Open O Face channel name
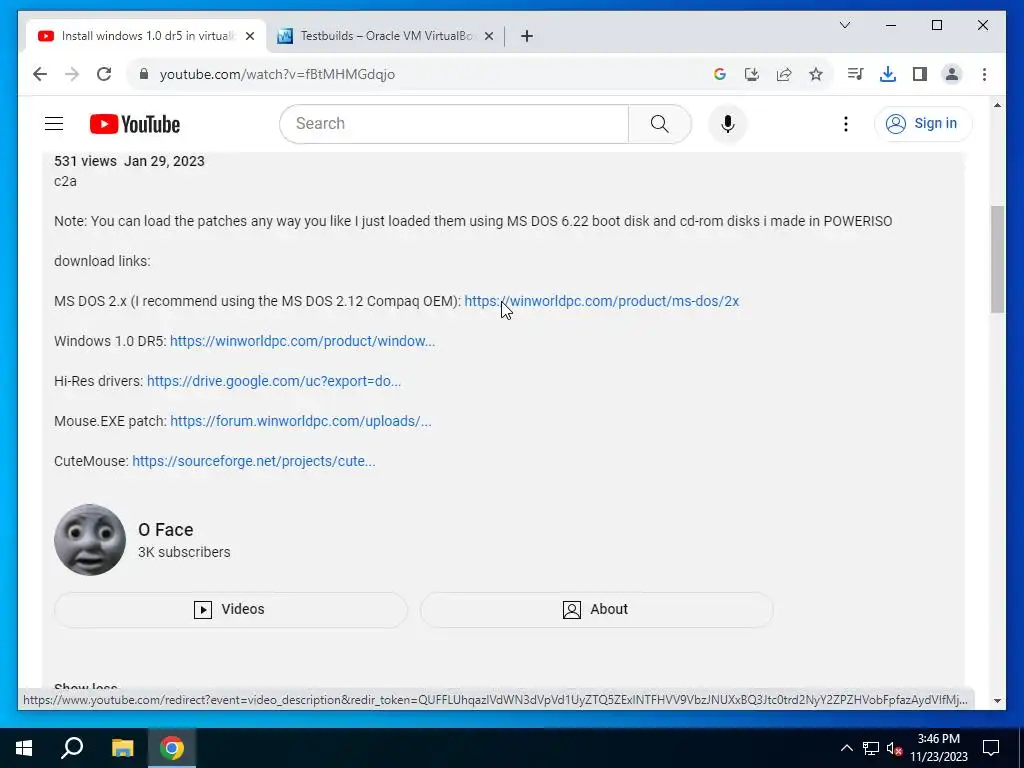The height and width of the screenshot is (768, 1024). (x=165, y=530)
